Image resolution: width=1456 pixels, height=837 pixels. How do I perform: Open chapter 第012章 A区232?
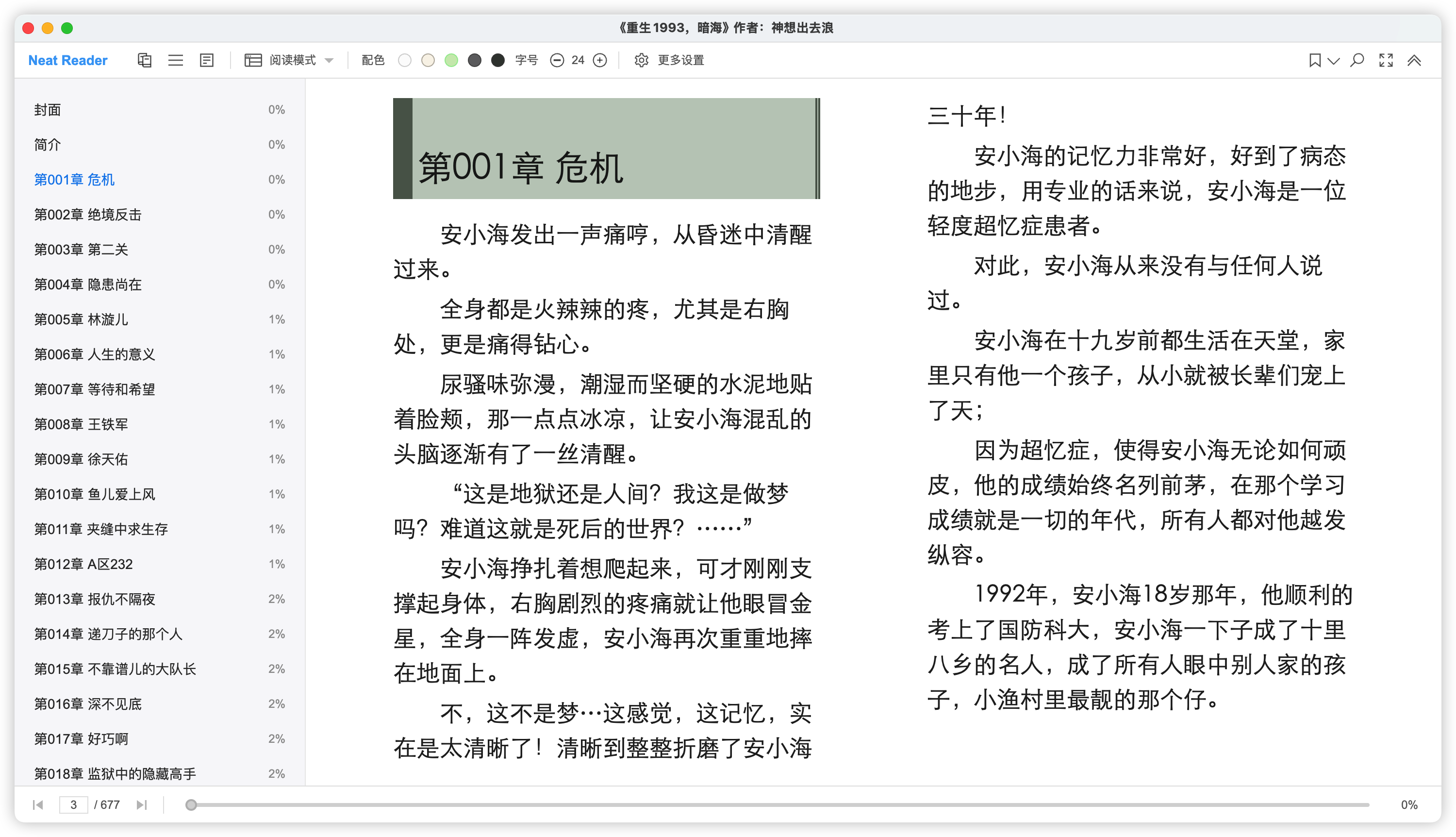(x=83, y=564)
